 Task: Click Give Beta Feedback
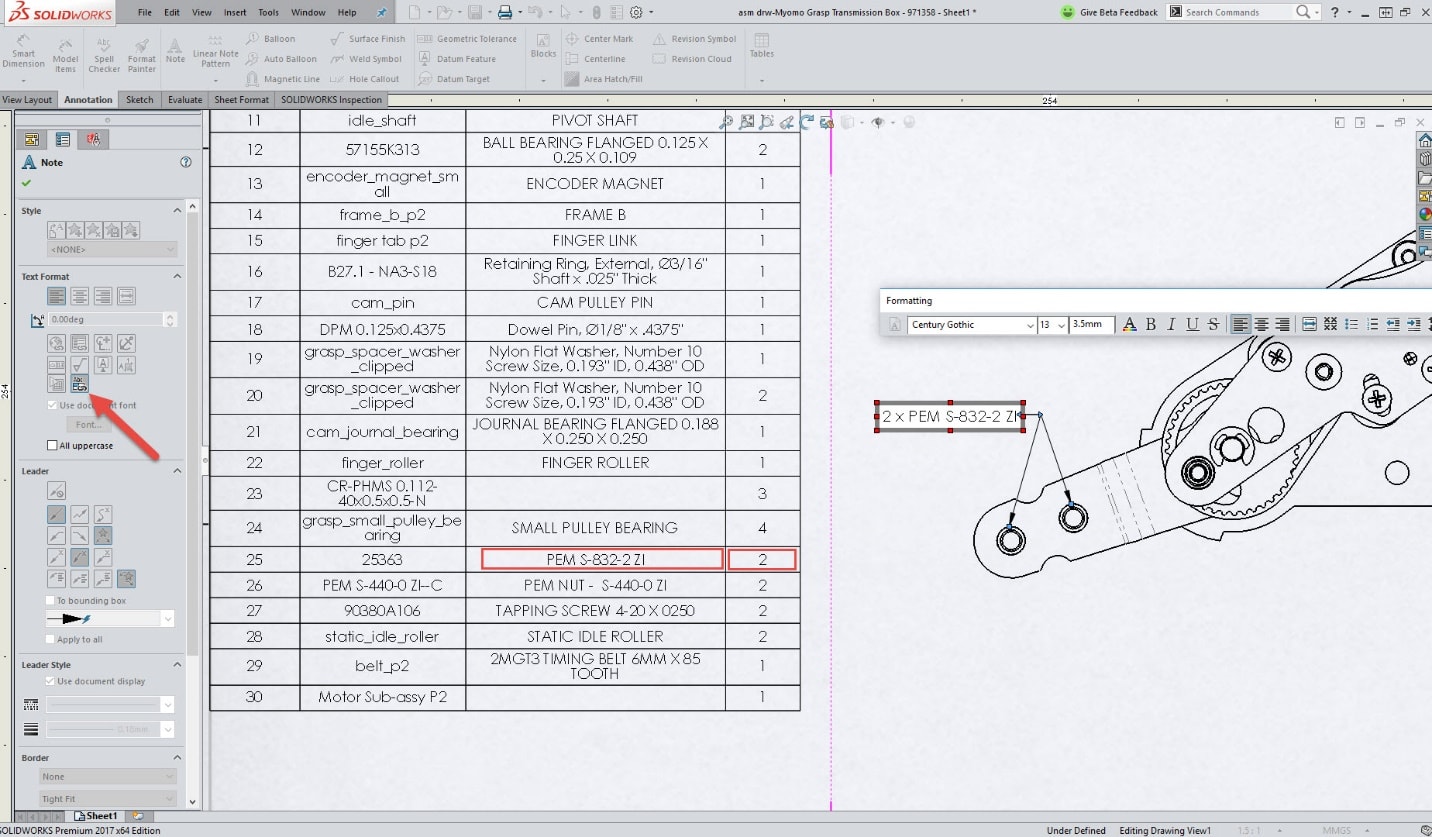tap(1110, 12)
